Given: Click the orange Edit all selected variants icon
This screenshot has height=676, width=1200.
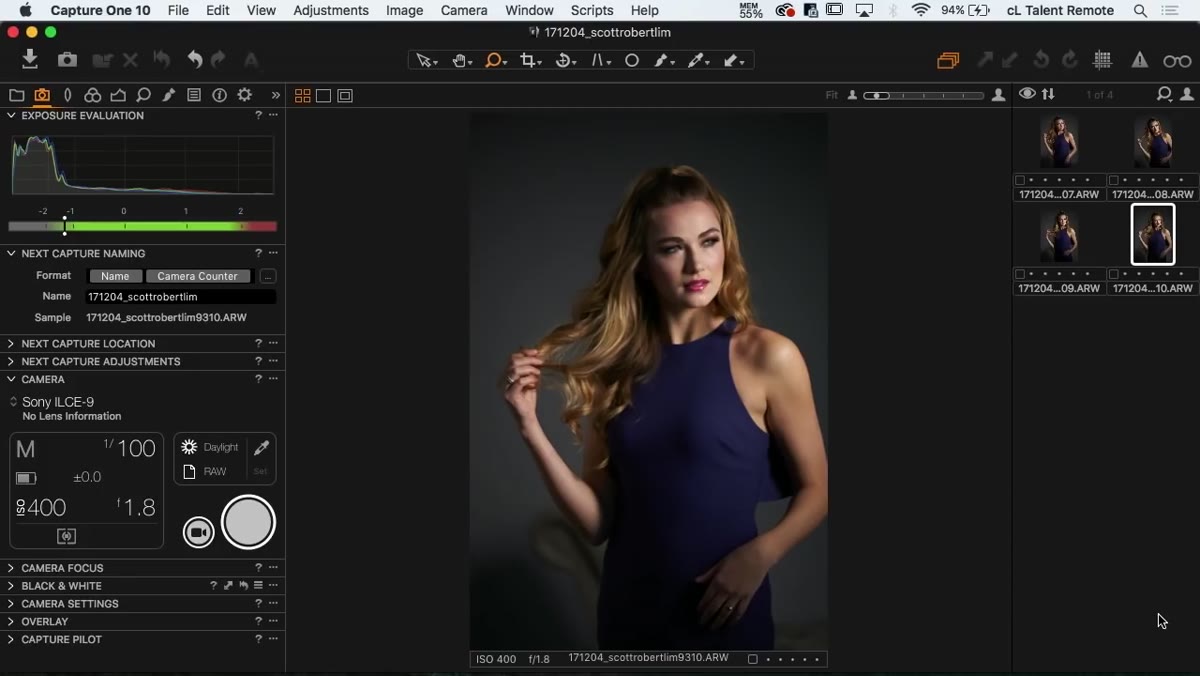Looking at the screenshot, I should pyautogui.click(x=948, y=61).
